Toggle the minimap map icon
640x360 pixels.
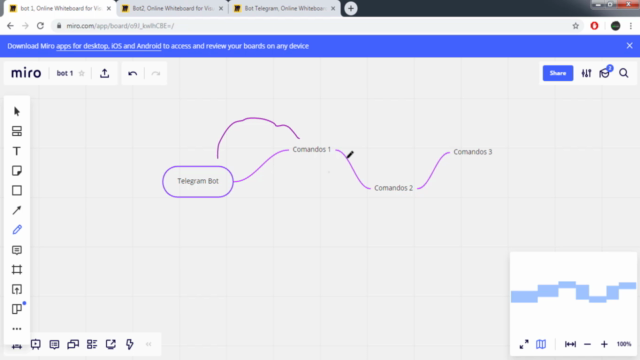pyautogui.click(x=541, y=344)
